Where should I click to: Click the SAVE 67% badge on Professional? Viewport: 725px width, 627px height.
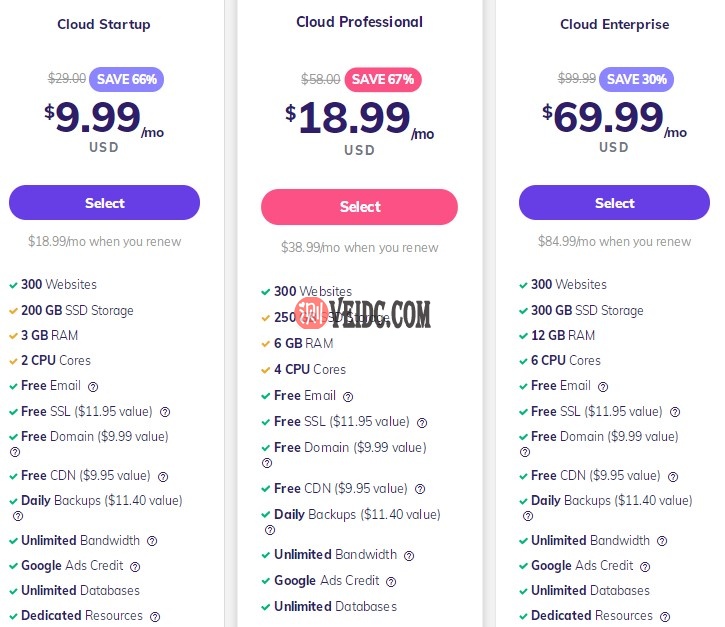[x=383, y=80]
